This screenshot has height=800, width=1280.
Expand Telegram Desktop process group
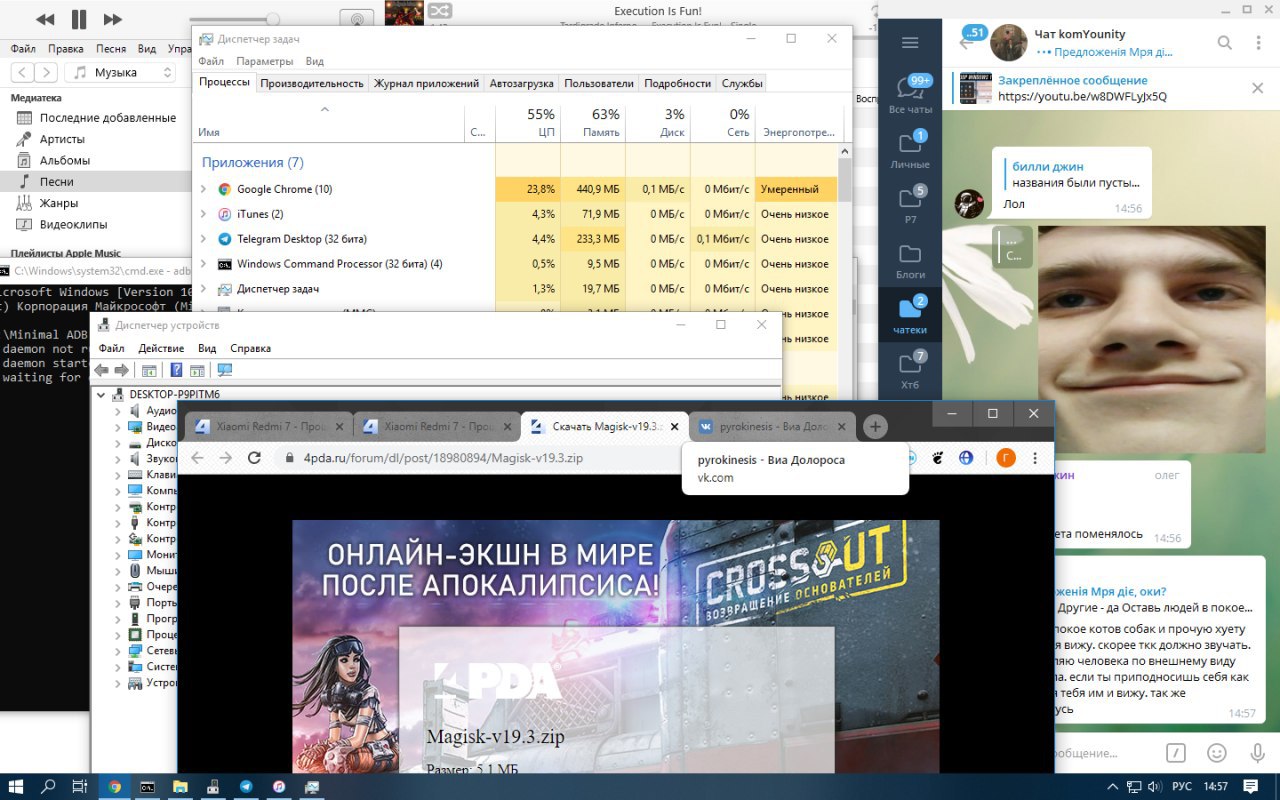tap(204, 239)
